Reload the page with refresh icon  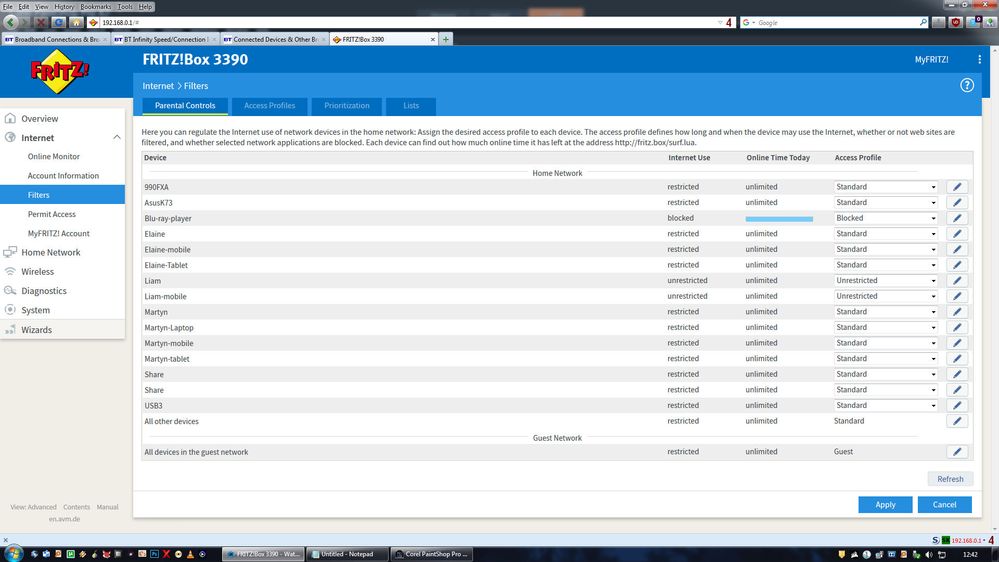point(59,22)
